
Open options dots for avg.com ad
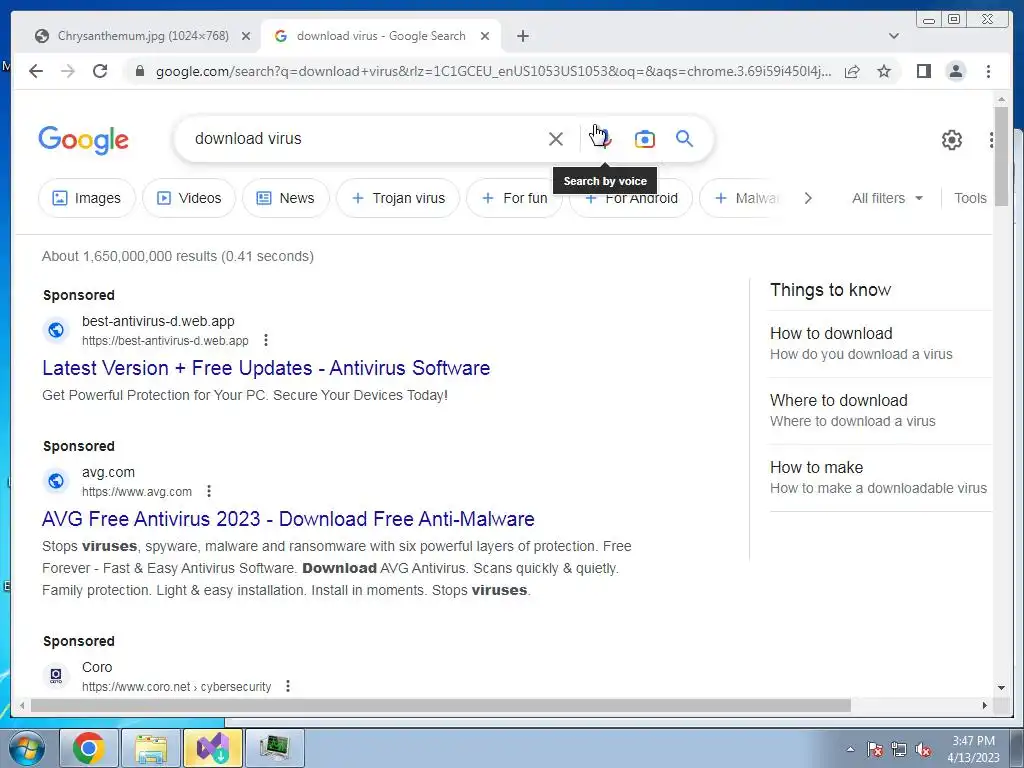[x=209, y=491]
